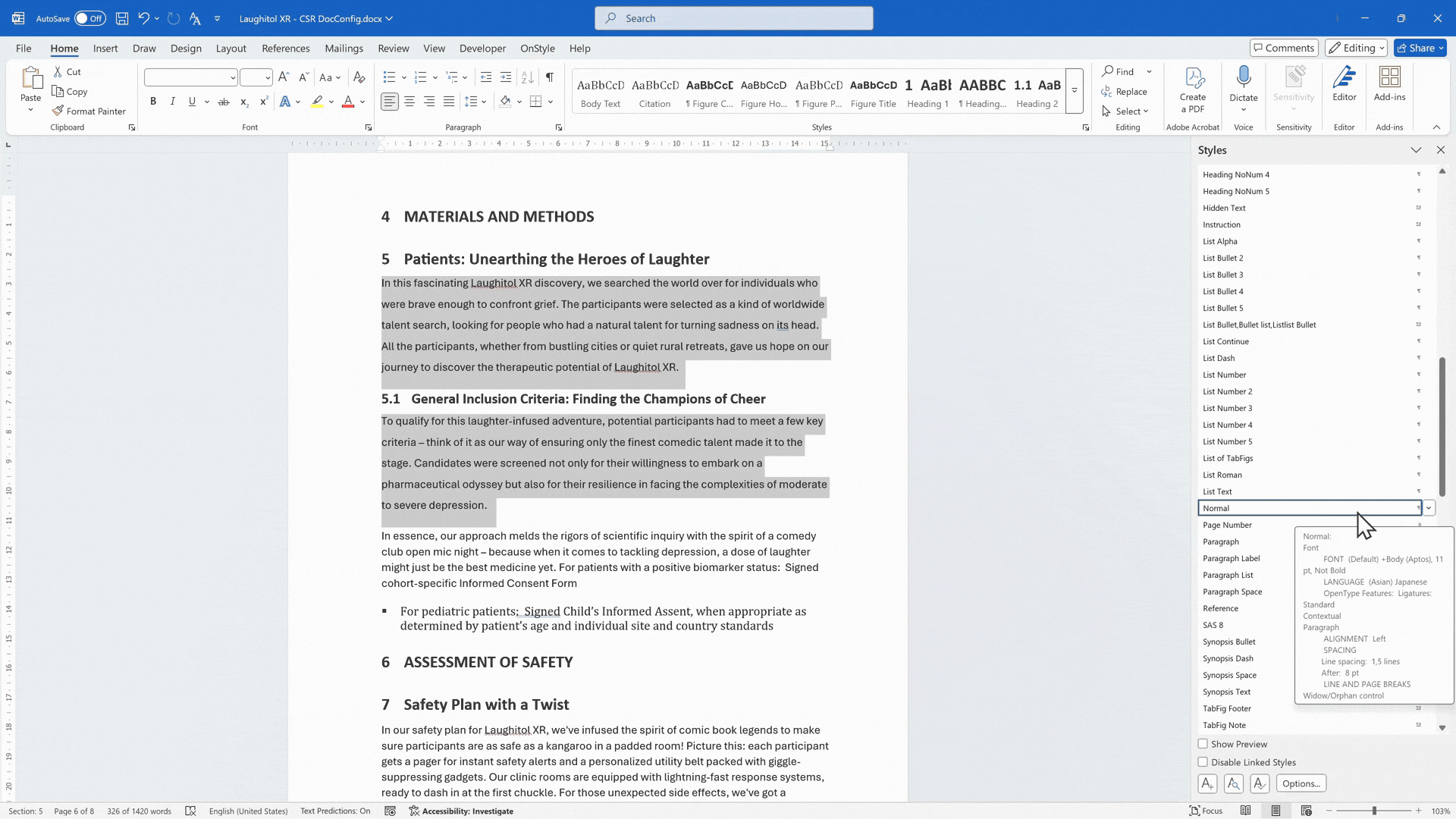Open the Add-ins gallery
The width and height of the screenshot is (1456, 819).
point(1389,83)
